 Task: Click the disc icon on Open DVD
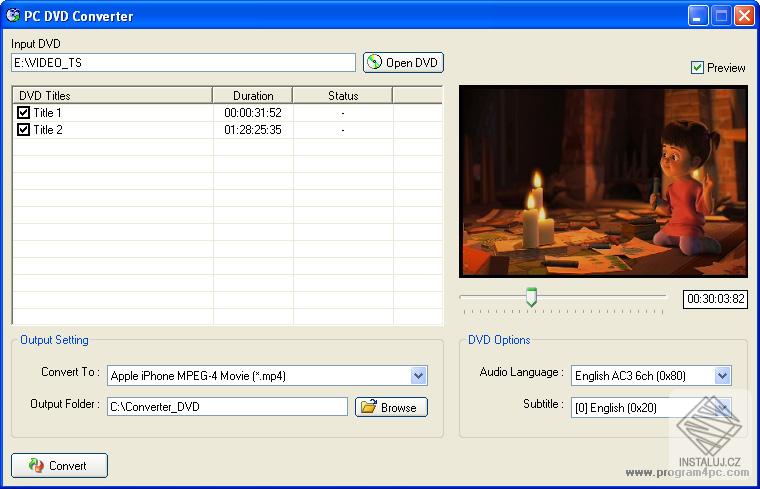(x=374, y=62)
